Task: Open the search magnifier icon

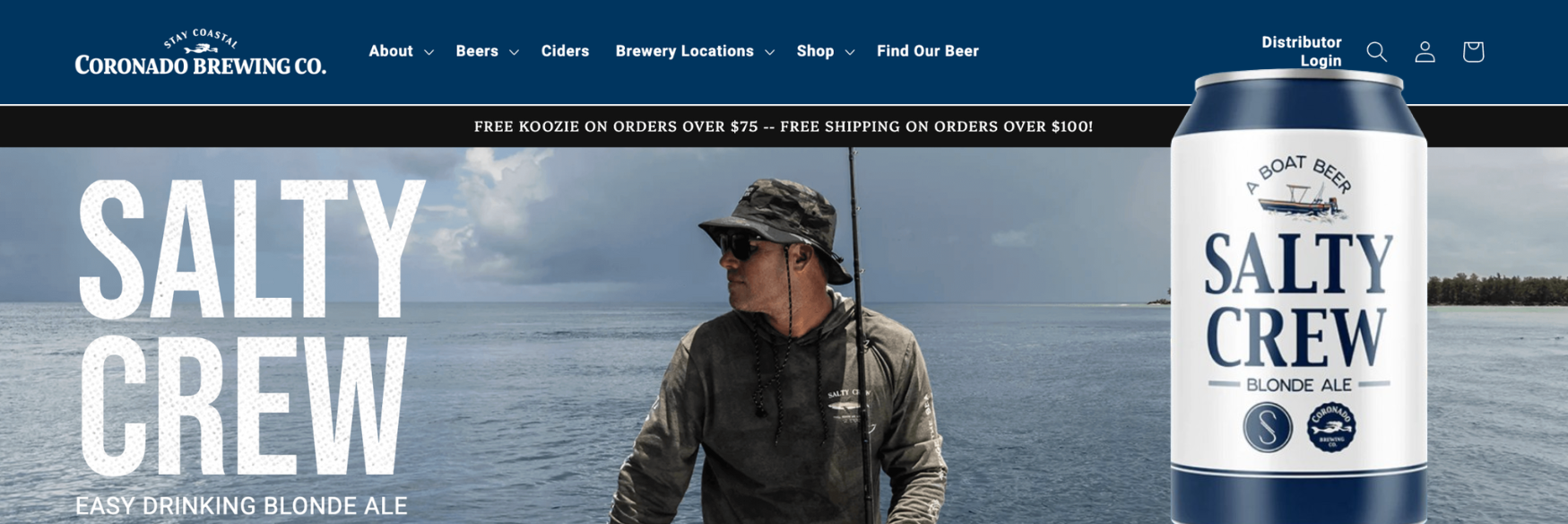Action: coord(1376,52)
